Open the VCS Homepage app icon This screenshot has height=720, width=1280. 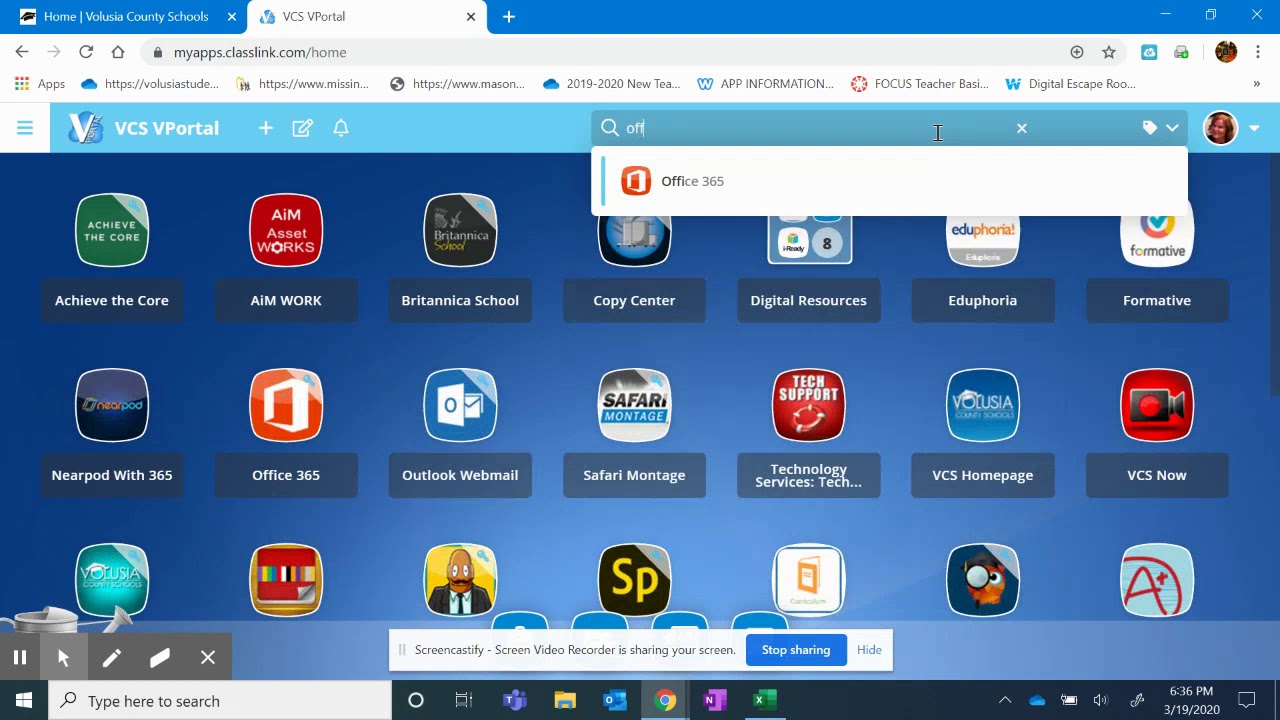(983, 405)
